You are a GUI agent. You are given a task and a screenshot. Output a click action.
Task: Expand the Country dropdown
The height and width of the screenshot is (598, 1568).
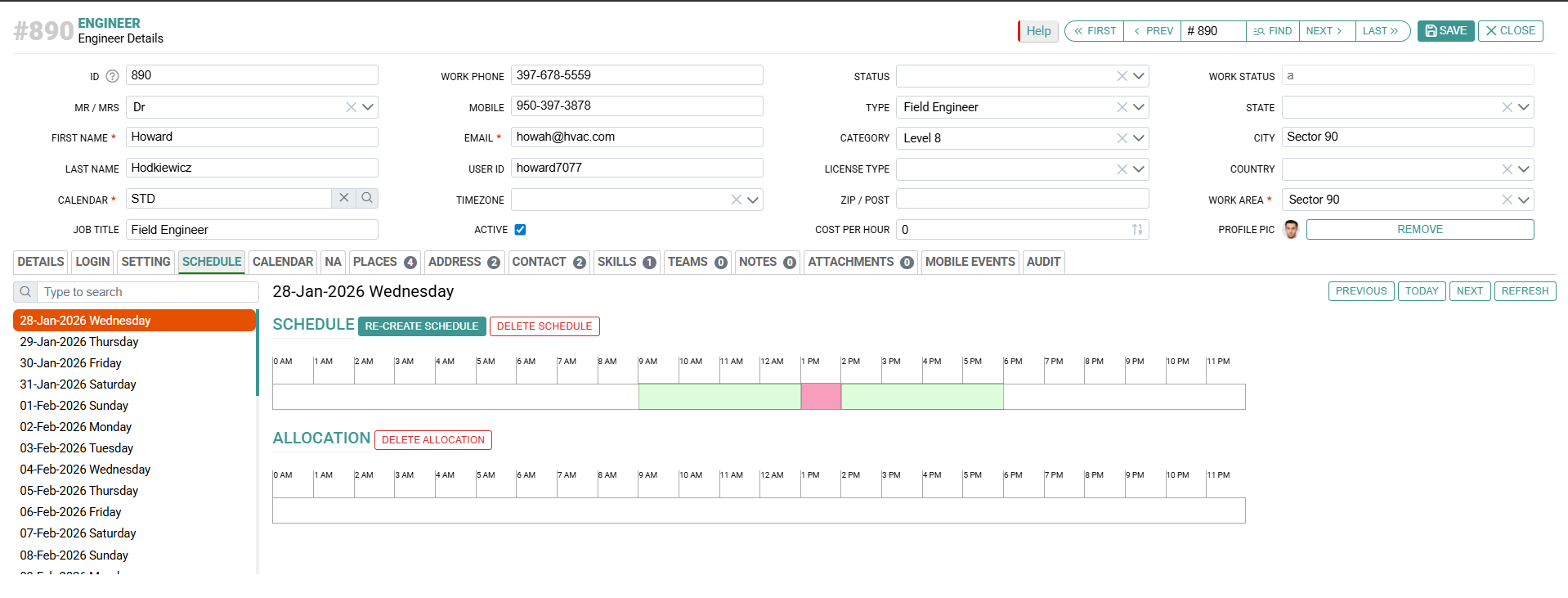1524,169
